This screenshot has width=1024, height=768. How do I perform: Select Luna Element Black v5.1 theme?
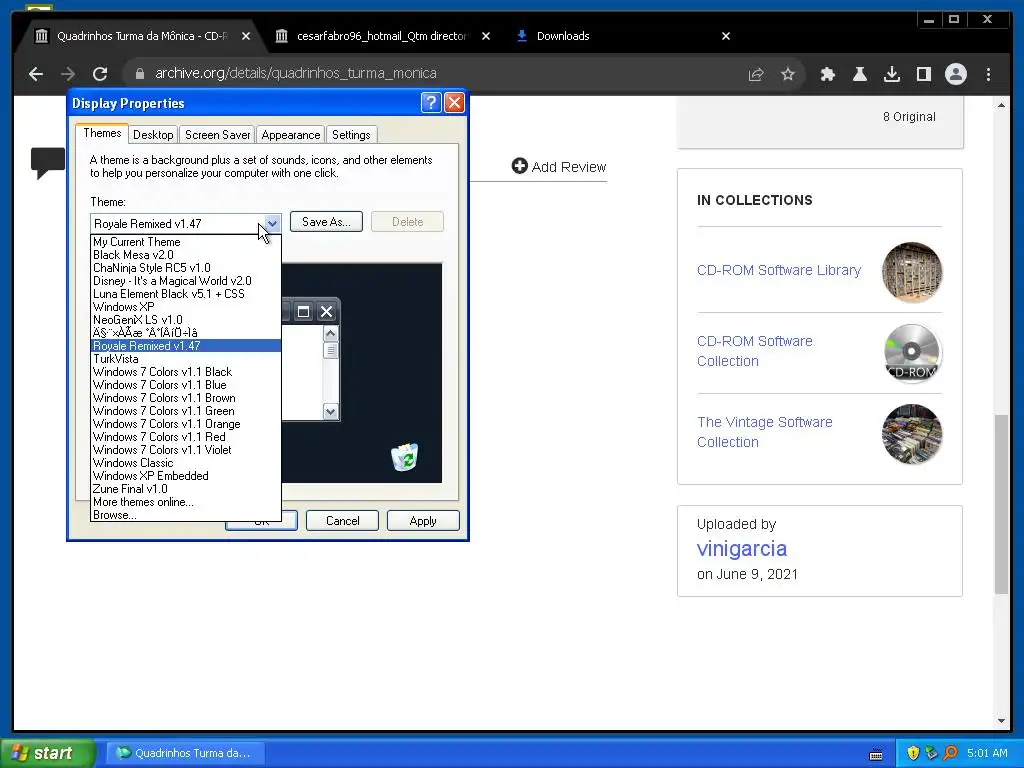[185, 294]
